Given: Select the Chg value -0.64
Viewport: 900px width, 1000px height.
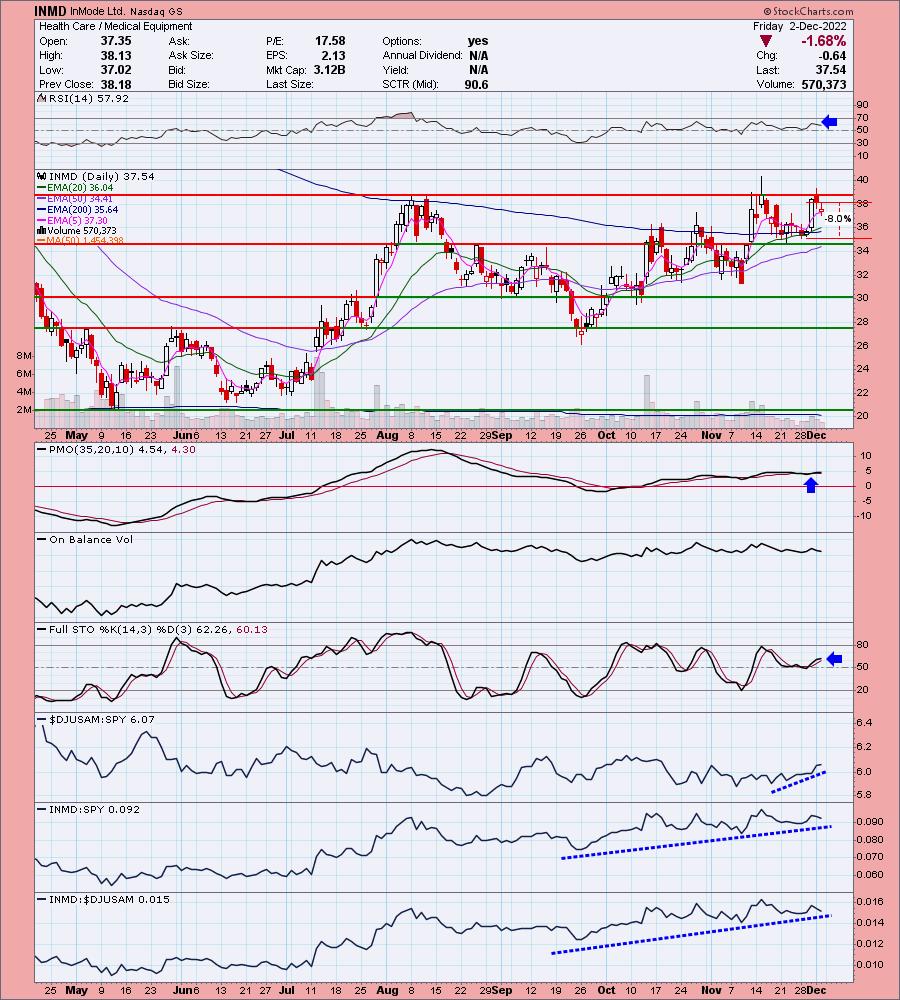Looking at the screenshot, I should tap(832, 55).
